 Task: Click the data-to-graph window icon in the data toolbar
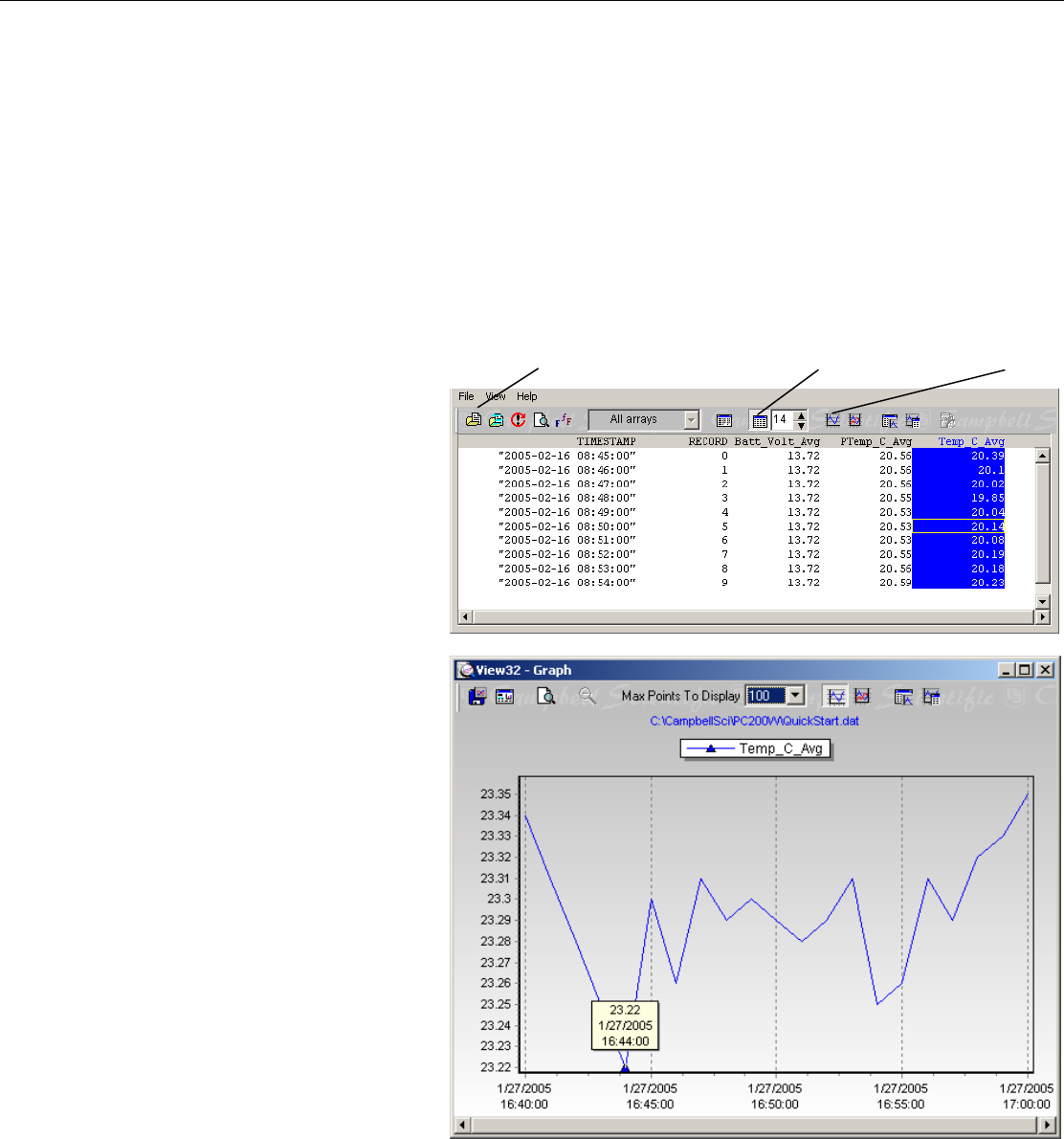[890, 420]
